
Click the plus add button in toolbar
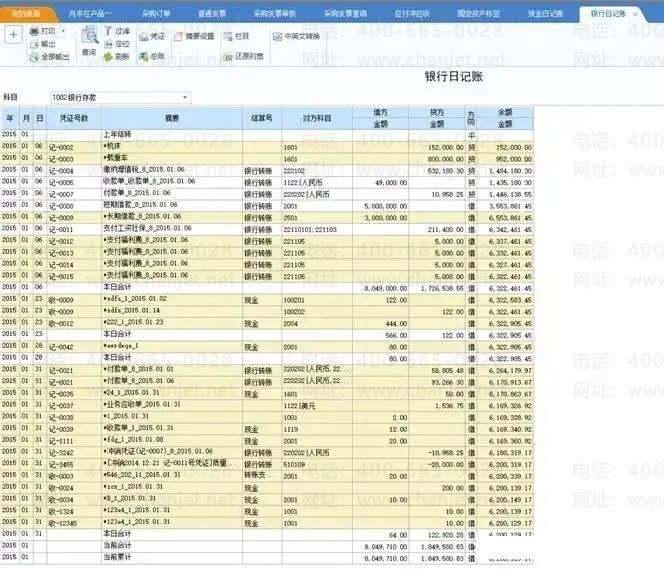point(13,35)
